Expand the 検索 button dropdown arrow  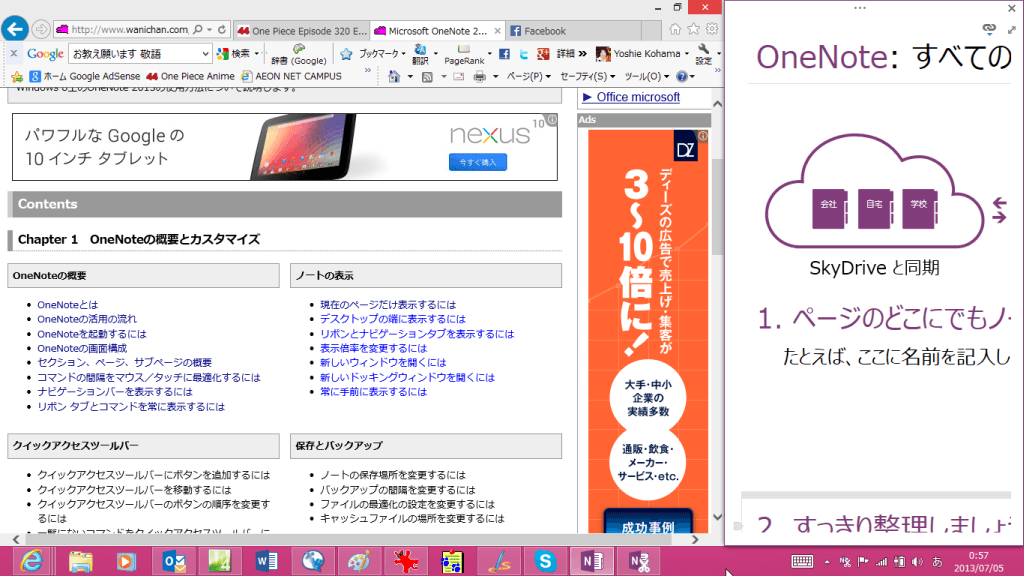click(257, 54)
